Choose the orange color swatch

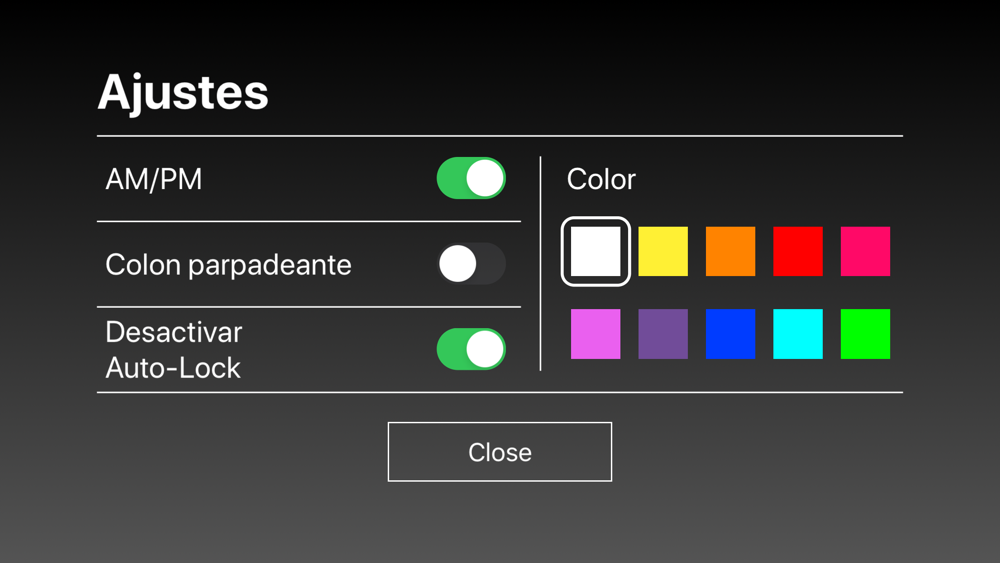tap(730, 251)
